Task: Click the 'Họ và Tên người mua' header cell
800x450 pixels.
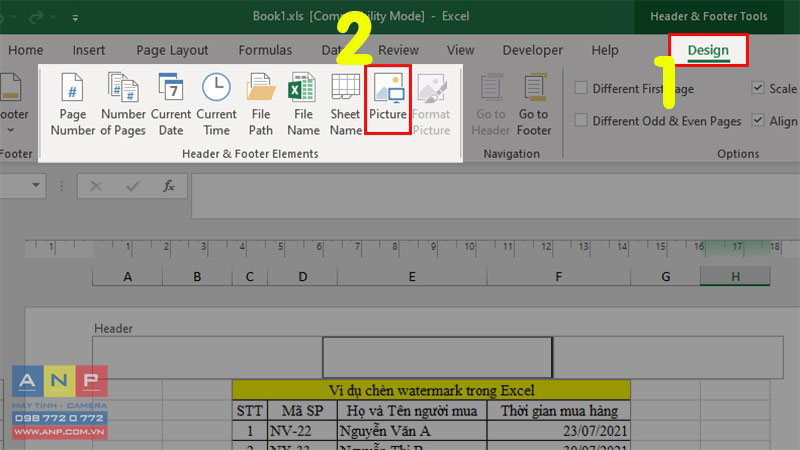Action: pos(412,411)
